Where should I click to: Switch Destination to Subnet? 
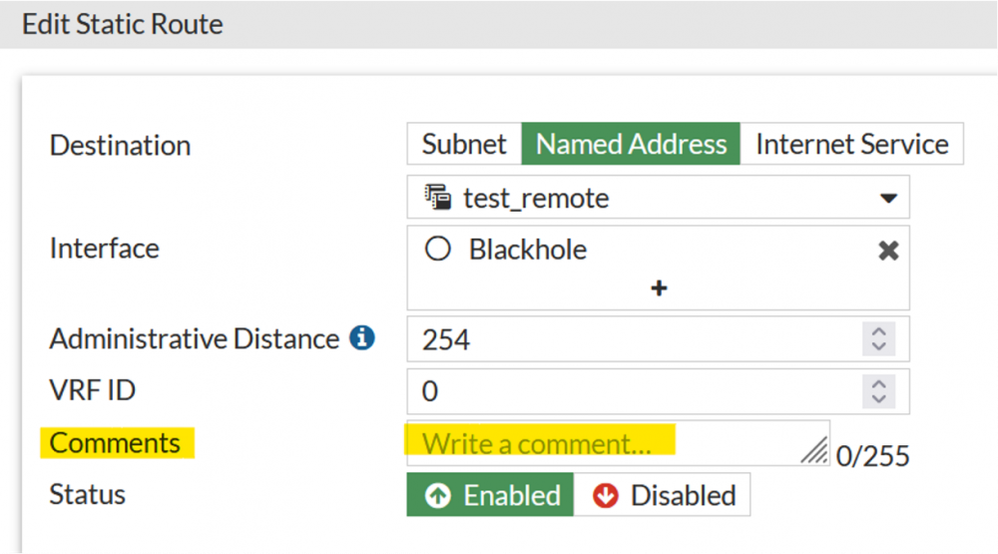point(464,144)
